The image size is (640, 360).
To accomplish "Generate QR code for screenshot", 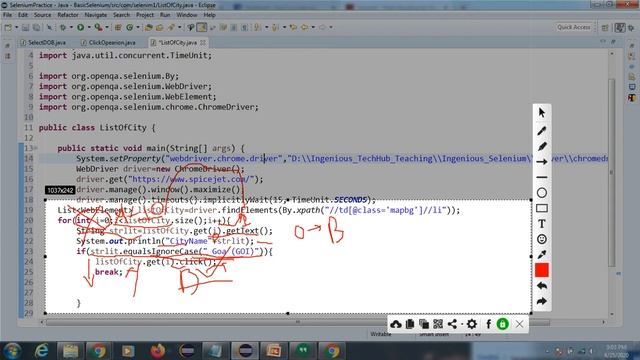I will 438,324.
